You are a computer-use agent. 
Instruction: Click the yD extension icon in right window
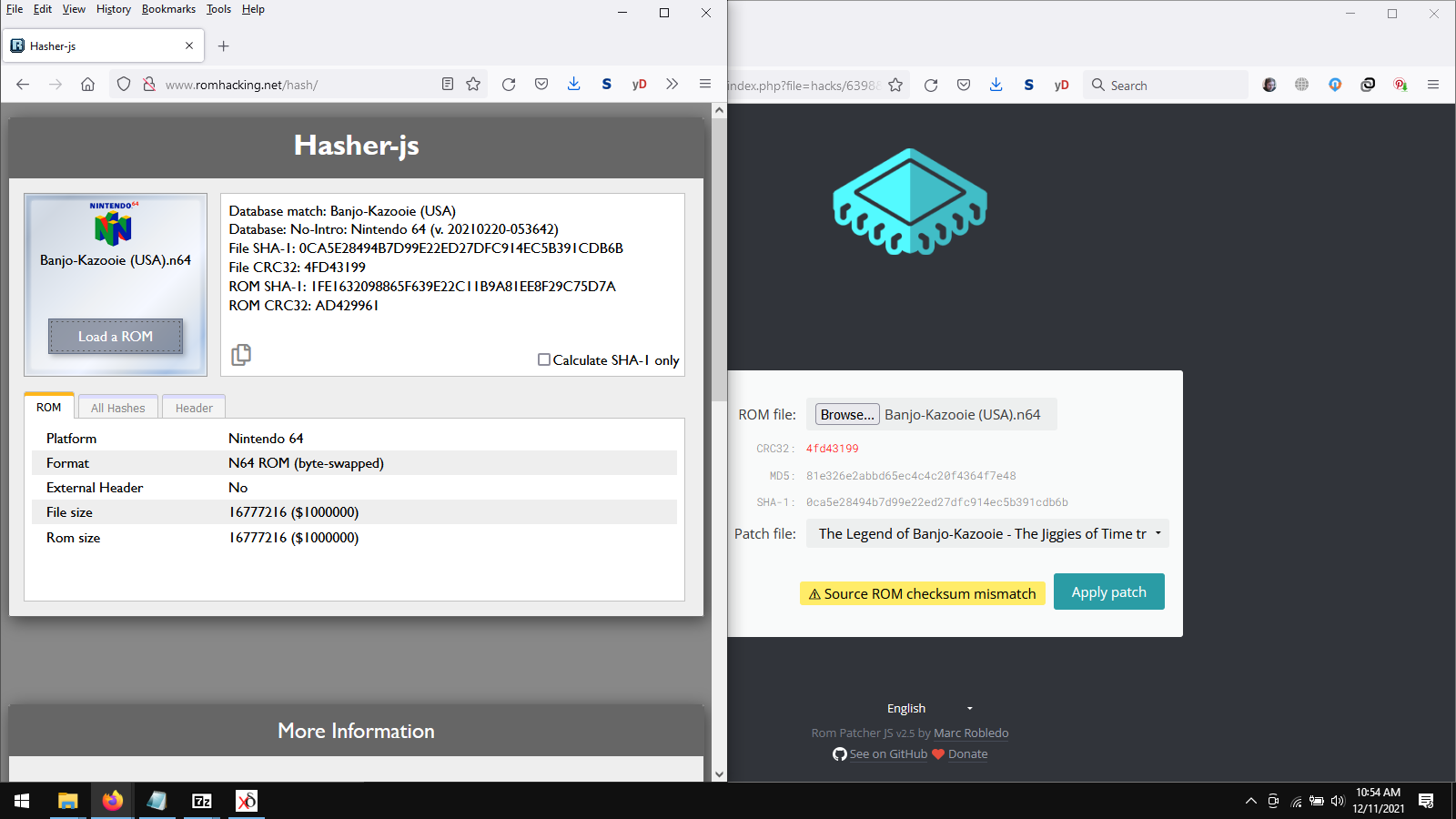coord(1062,85)
